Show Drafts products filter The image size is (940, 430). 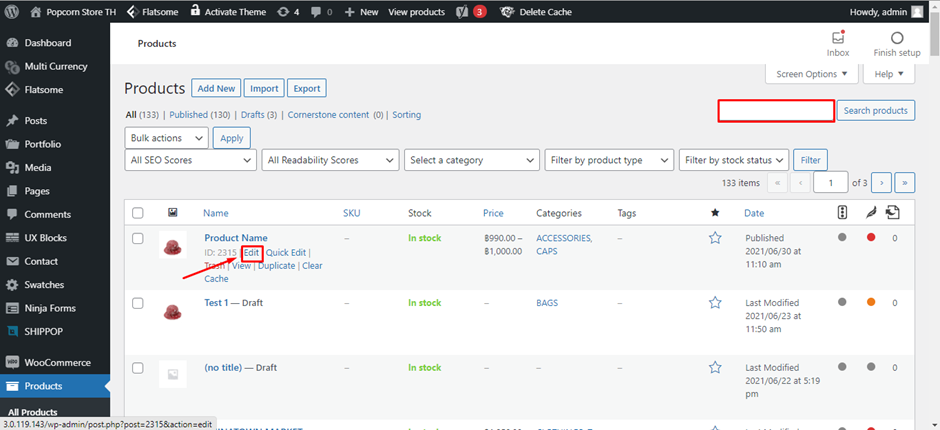coord(254,115)
